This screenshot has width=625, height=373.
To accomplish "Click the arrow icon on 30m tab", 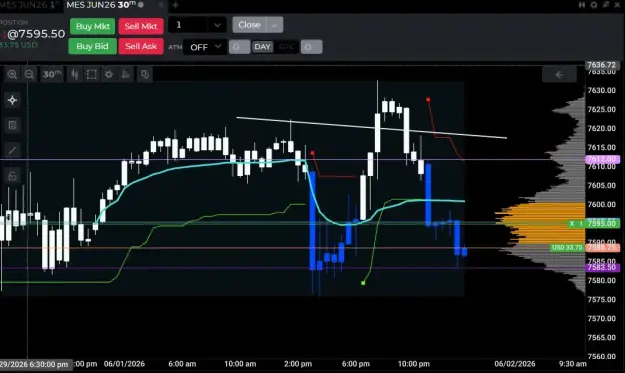I will coord(161,5).
